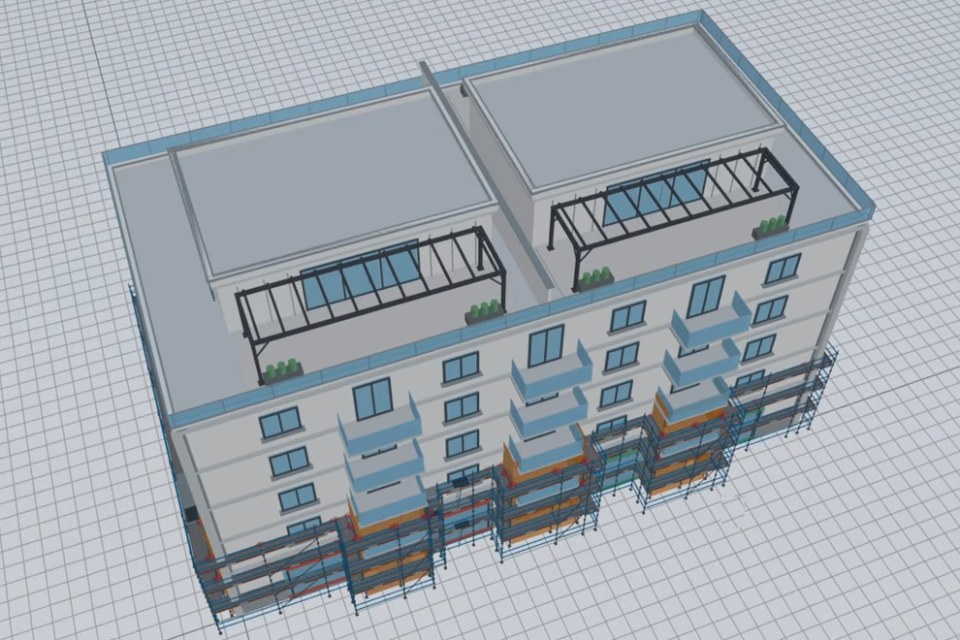Select the topmost balcony of the middle balcony stack
The width and height of the screenshot is (960, 640).
coord(552,370)
